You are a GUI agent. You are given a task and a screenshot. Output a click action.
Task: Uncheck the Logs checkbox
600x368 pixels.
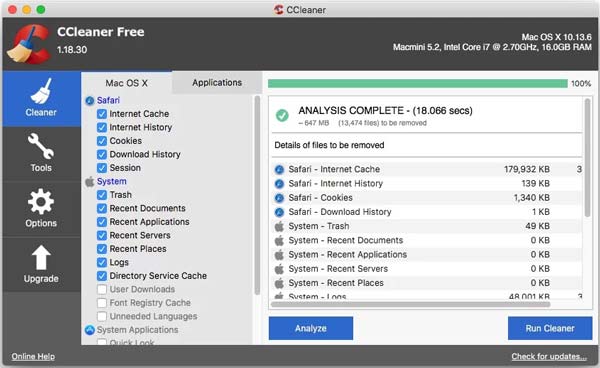click(x=102, y=262)
